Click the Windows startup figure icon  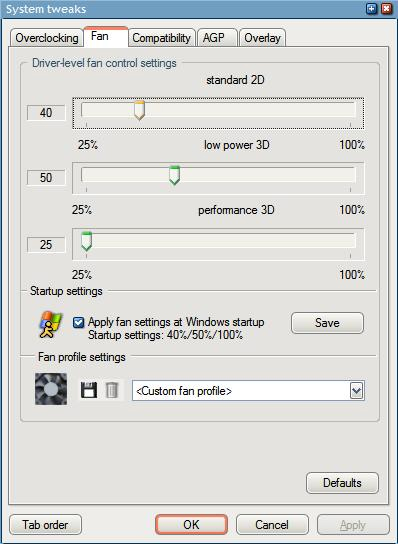51,325
